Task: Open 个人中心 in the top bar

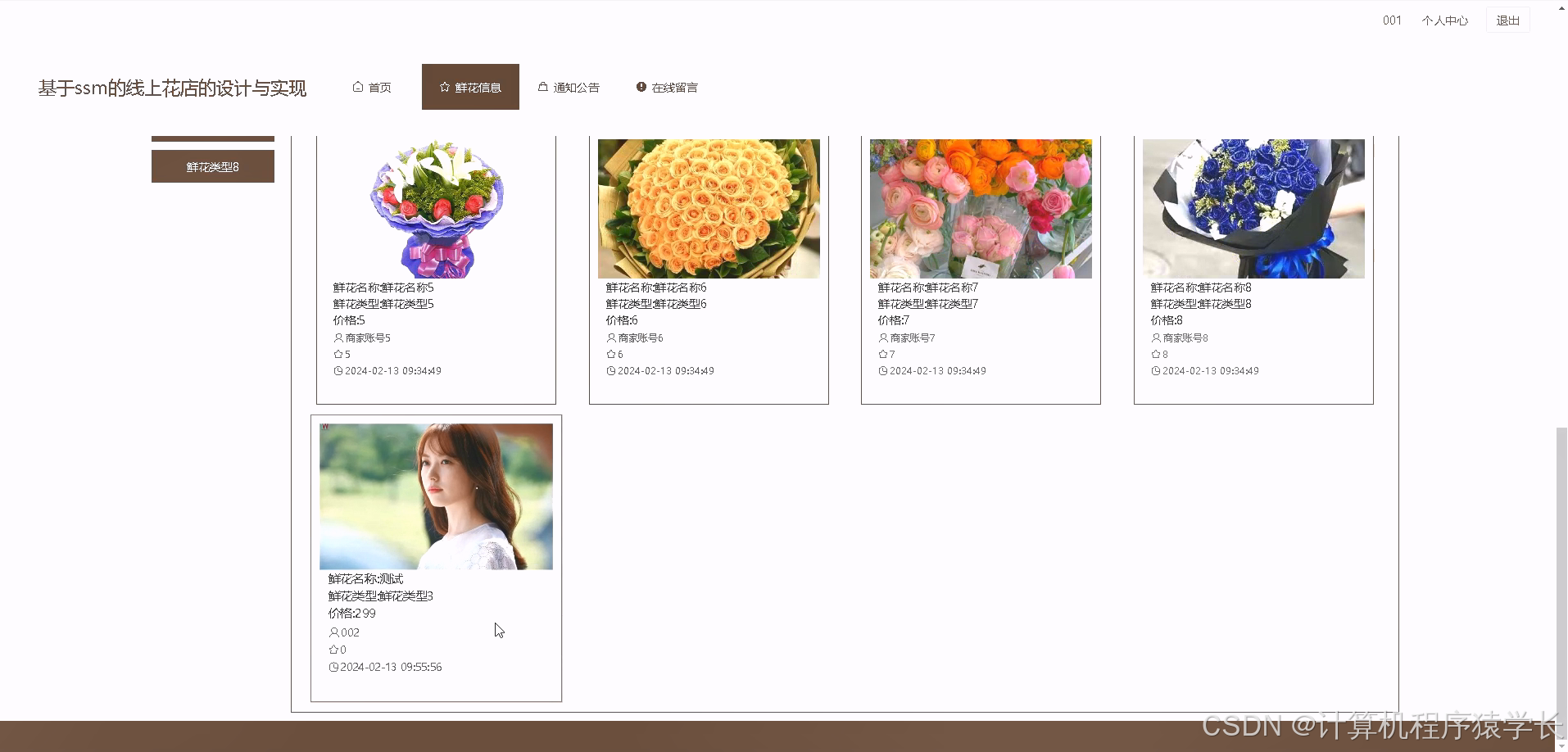Action: click(x=1444, y=20)
